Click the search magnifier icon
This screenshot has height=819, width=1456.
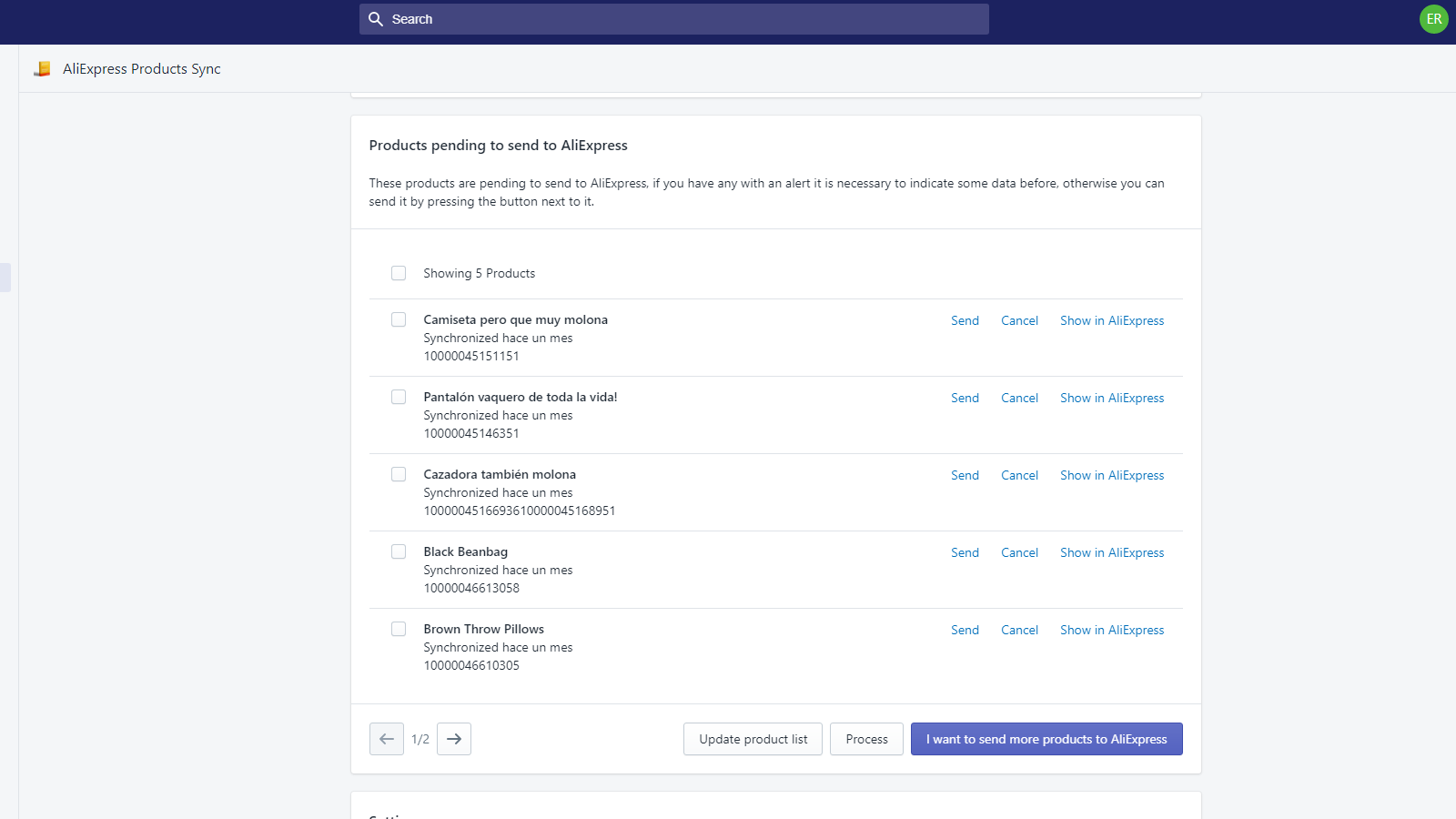point(376,19)
